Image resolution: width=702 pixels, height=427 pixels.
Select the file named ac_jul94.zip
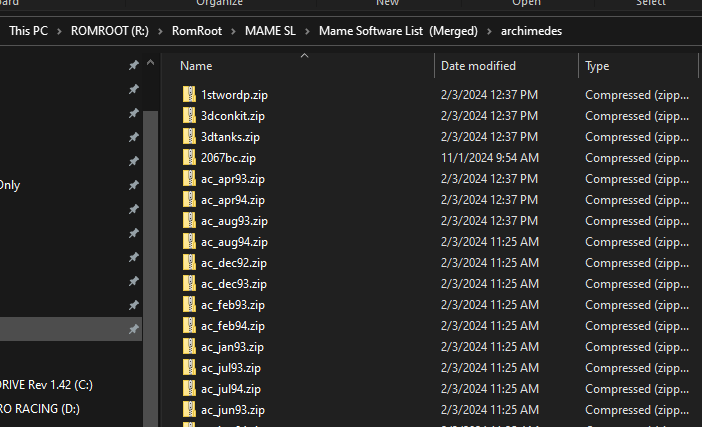pos(231,389)
